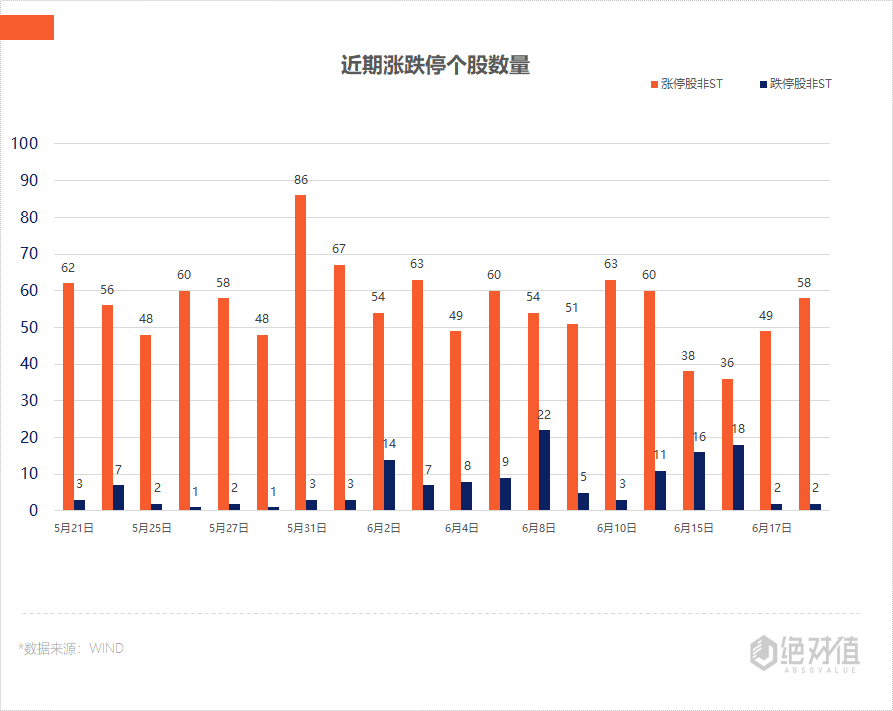The height and width of the screenshot is (711, 893).
Task: Click the navy 跌停股非ST legend swatch
Action: click(x=764, y=85)
